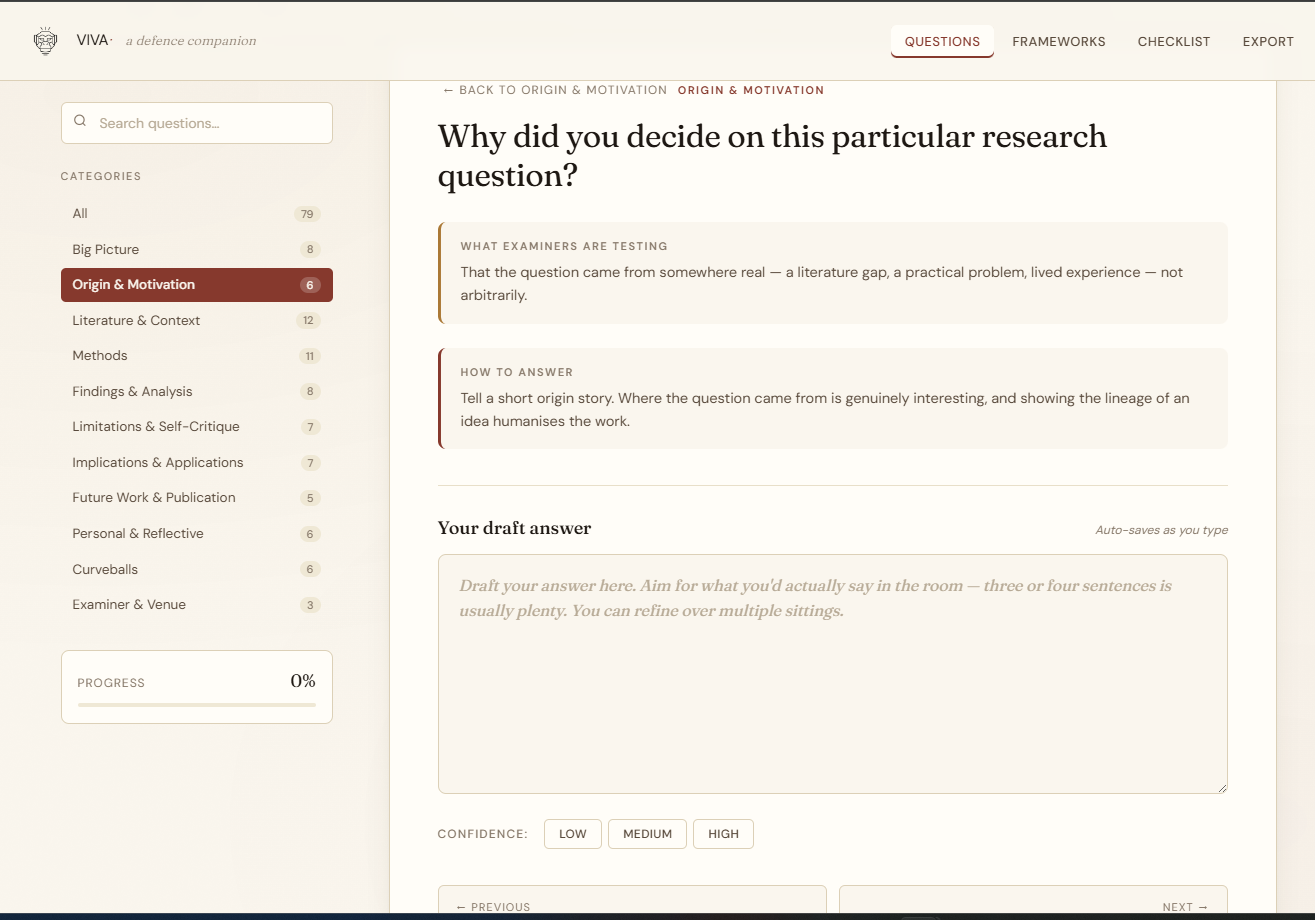Screen dimensions: 1315x920
Task: Open the Frameworks tab
Action: [x=1059, y=42]
